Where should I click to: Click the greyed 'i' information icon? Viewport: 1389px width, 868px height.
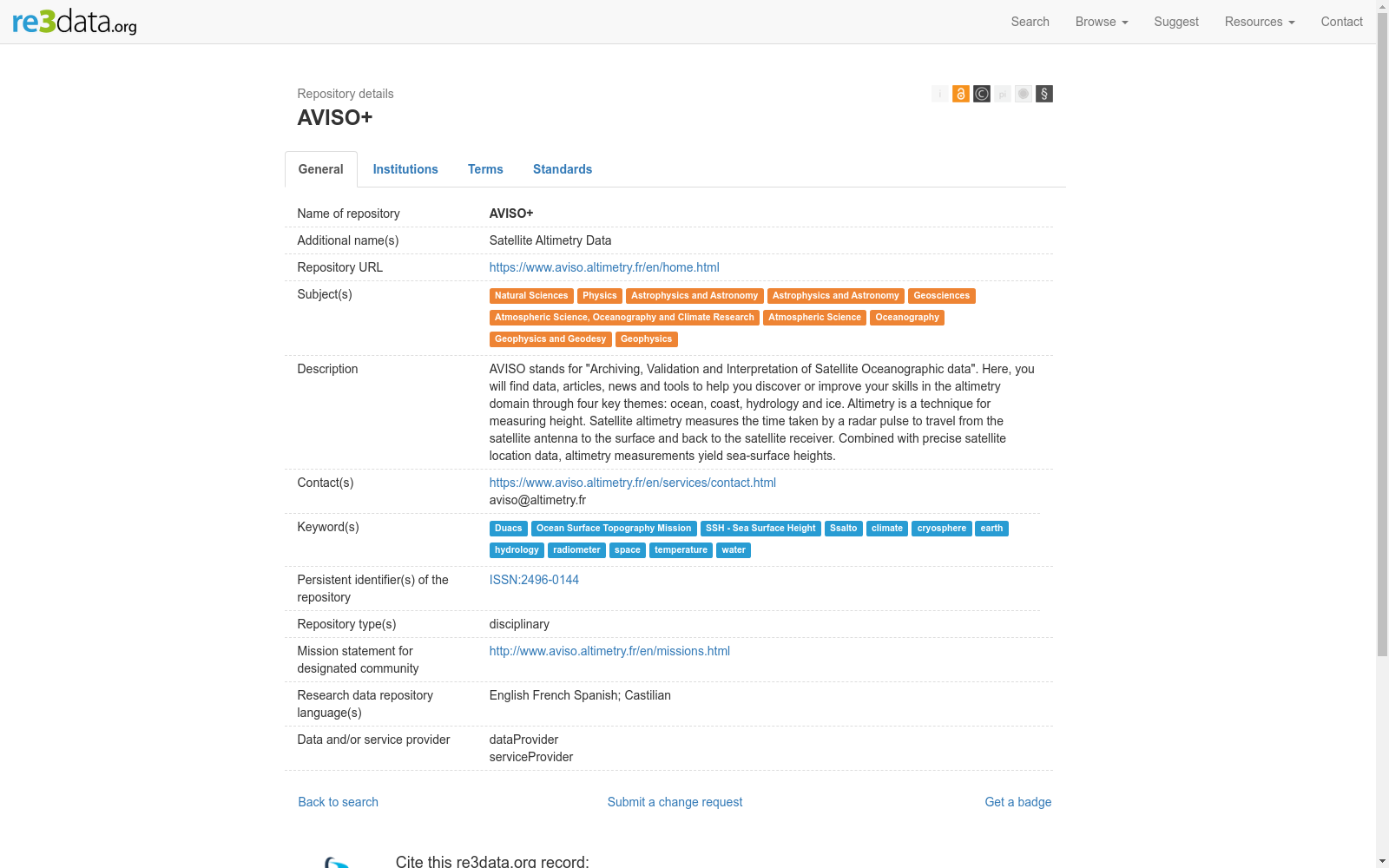(940, 94)
